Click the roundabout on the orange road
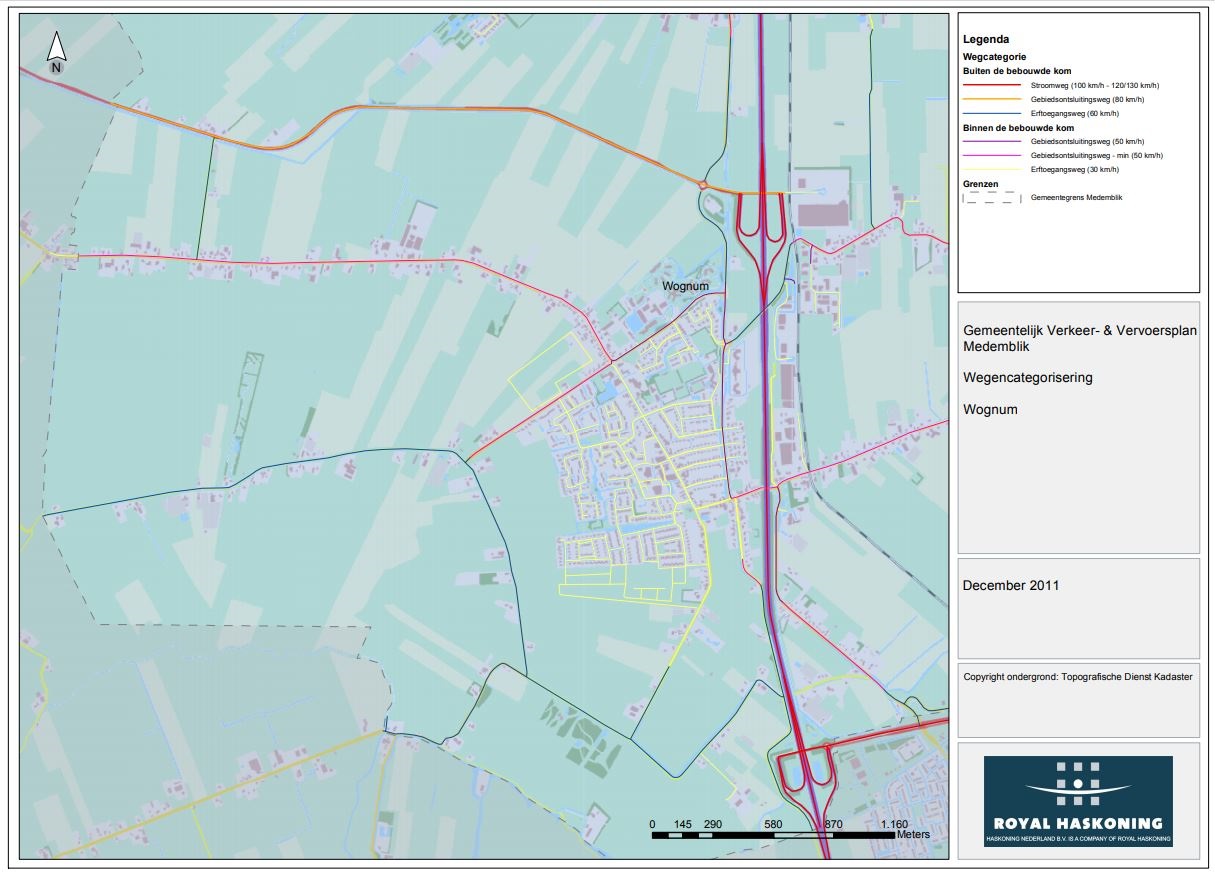The height and width of the screenshot is (875, 1215). tap(703, 185)
